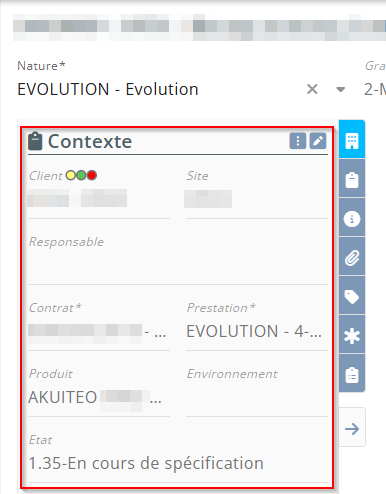The width and height of the screenshot is (386, 494).
Task: Click the green client status light
Action: 81,175
